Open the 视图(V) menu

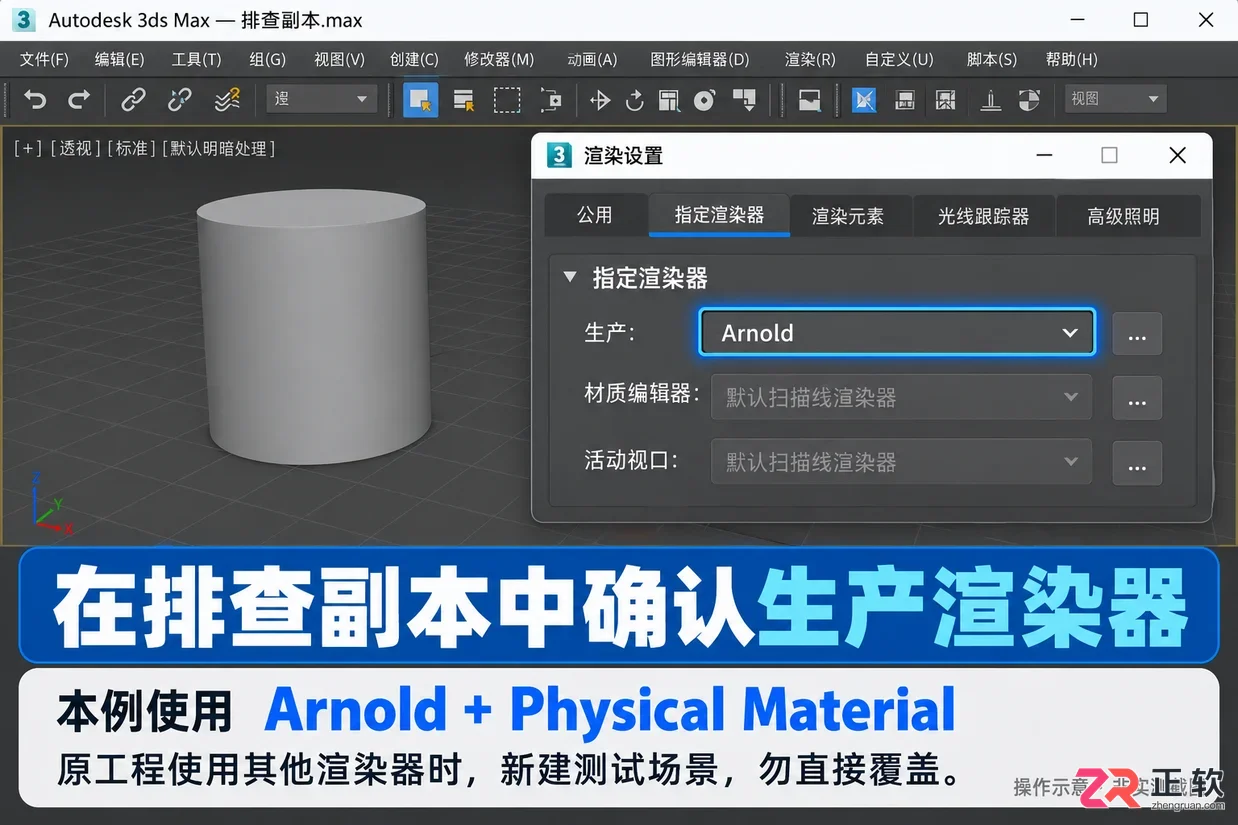[x=339, y=59]
